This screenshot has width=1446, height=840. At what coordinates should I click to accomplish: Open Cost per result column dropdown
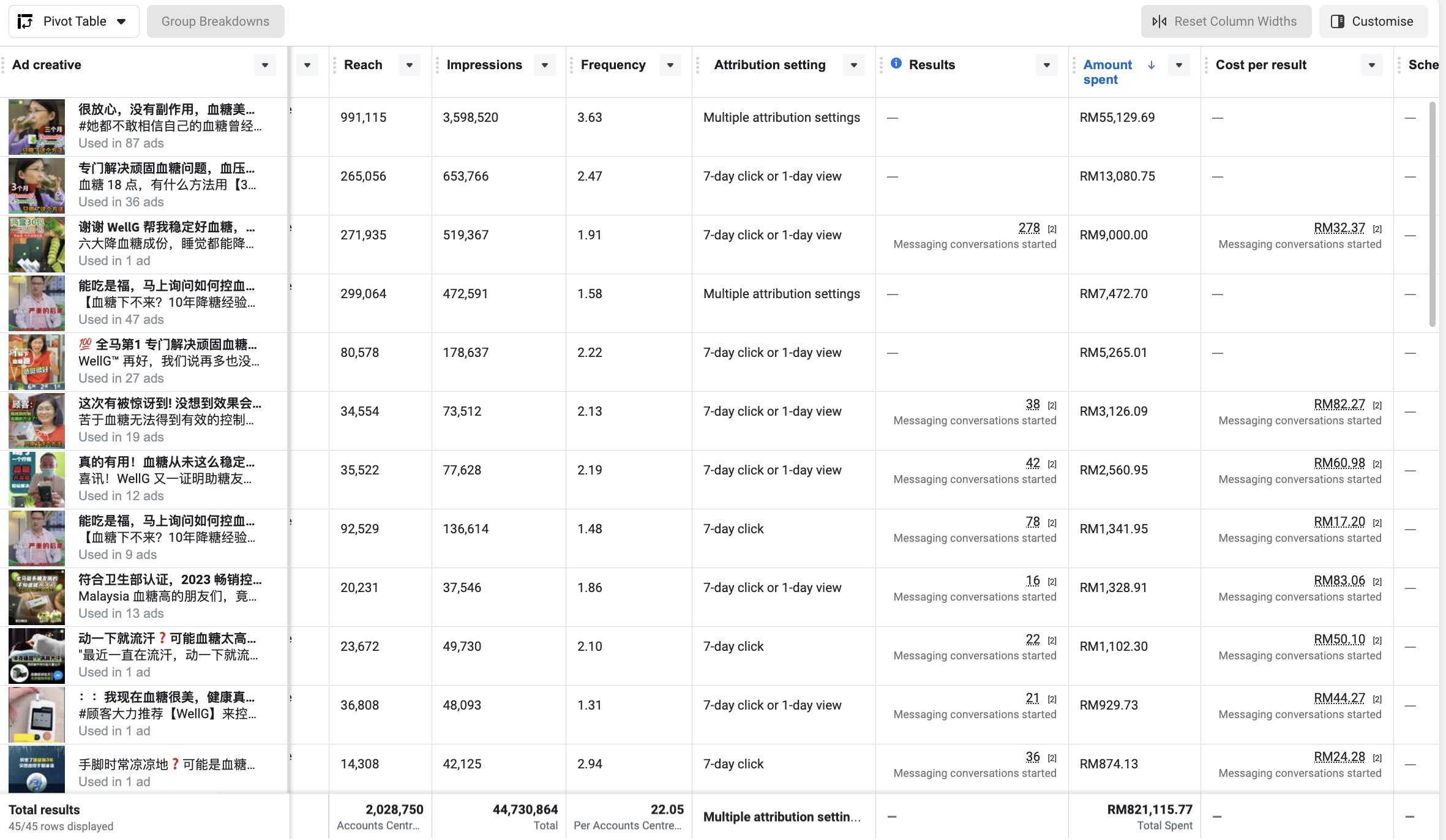coord(1371,65)
